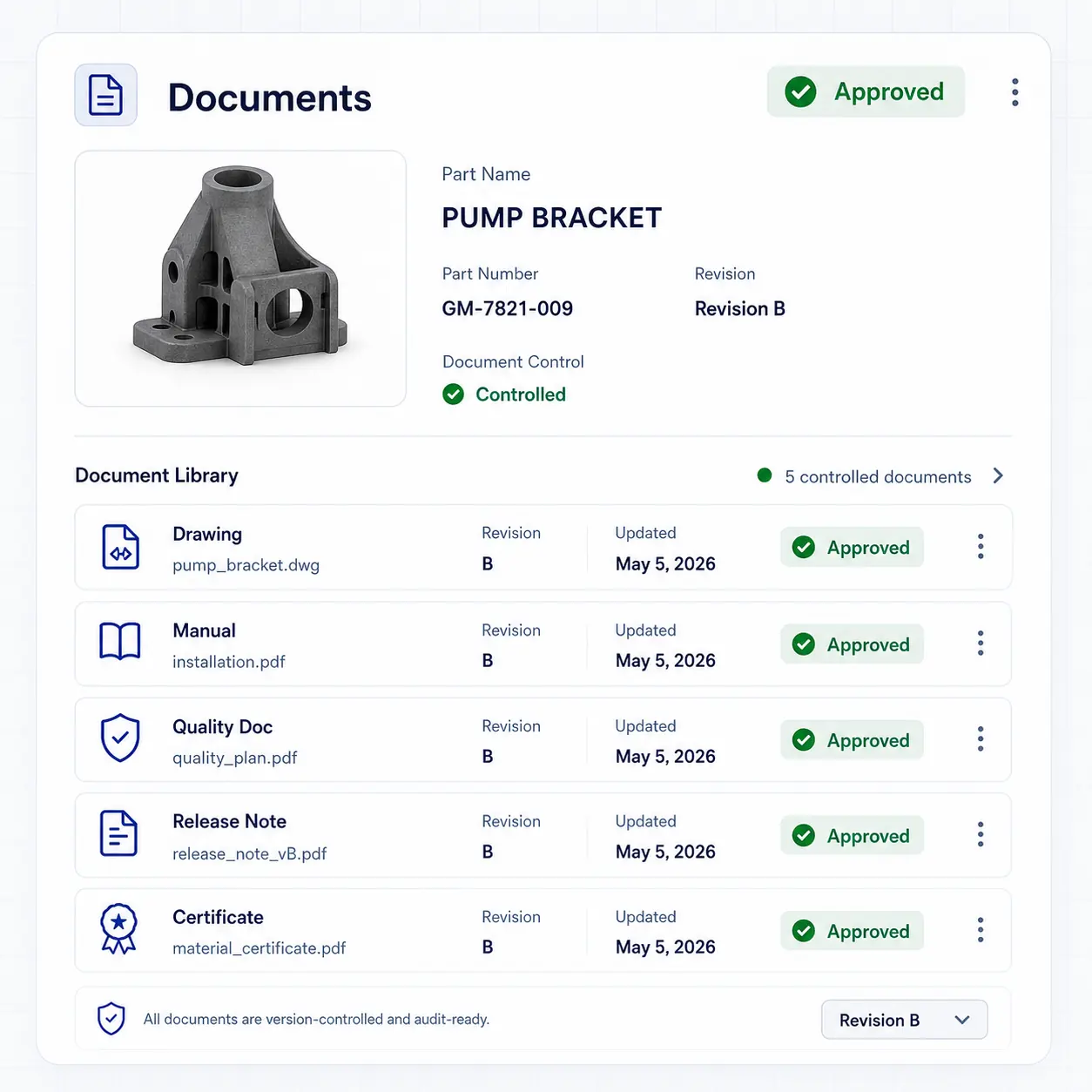Viewport: 1092px width, 1092px height.
Task: Open the kebab menu beside header Approved badge
Action: [1014, 92]
